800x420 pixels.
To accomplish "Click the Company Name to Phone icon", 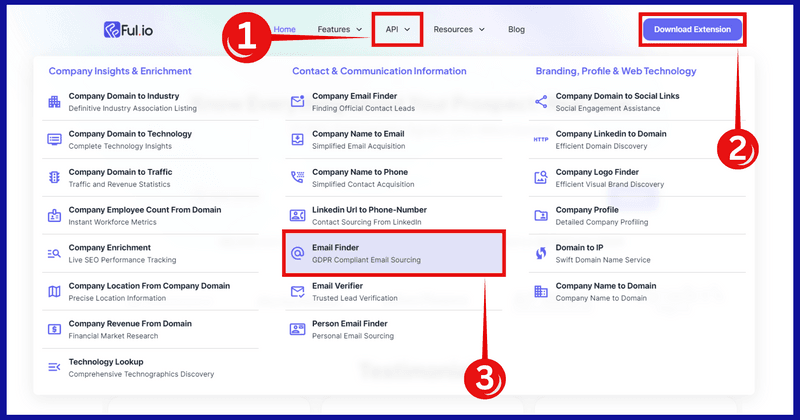I will [297, 177].
